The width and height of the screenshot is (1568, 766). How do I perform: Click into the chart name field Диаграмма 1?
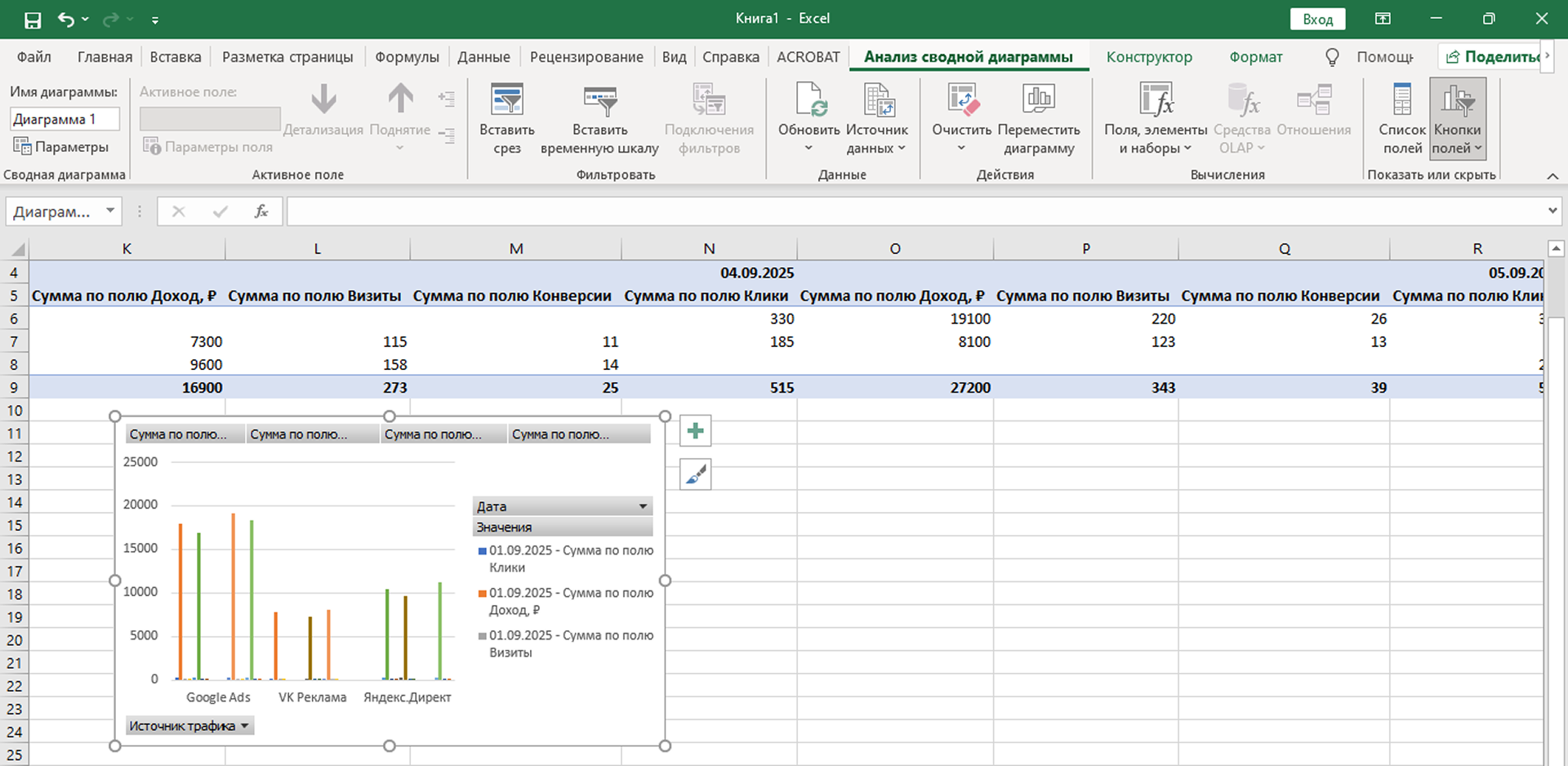tap(65, 119)
